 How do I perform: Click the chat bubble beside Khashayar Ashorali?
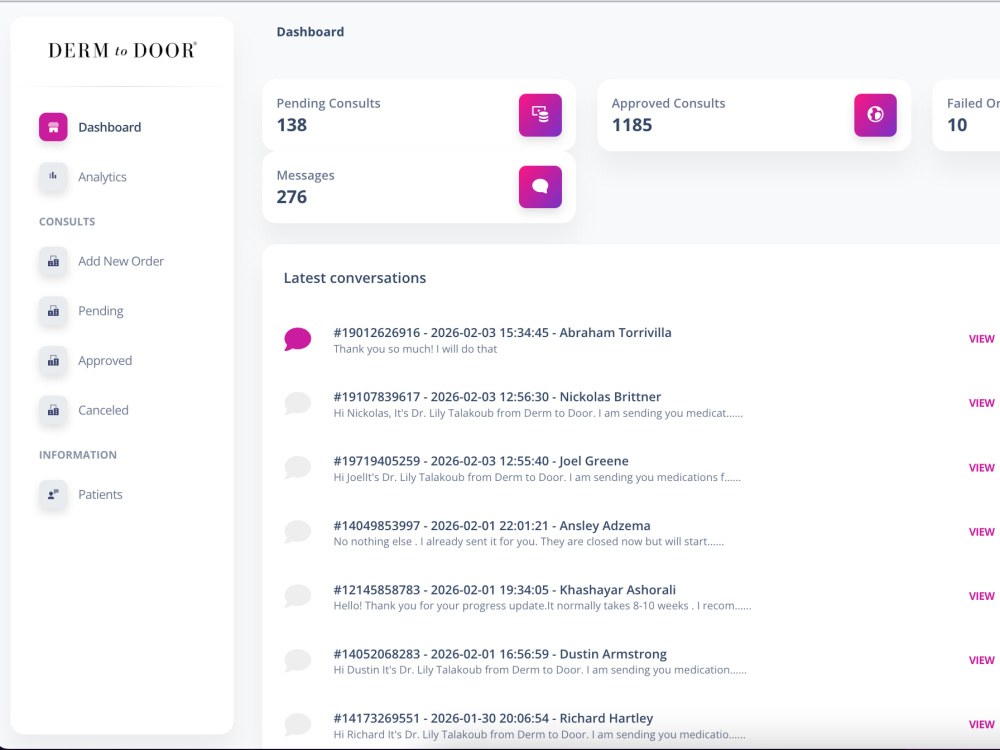point(297,596)
